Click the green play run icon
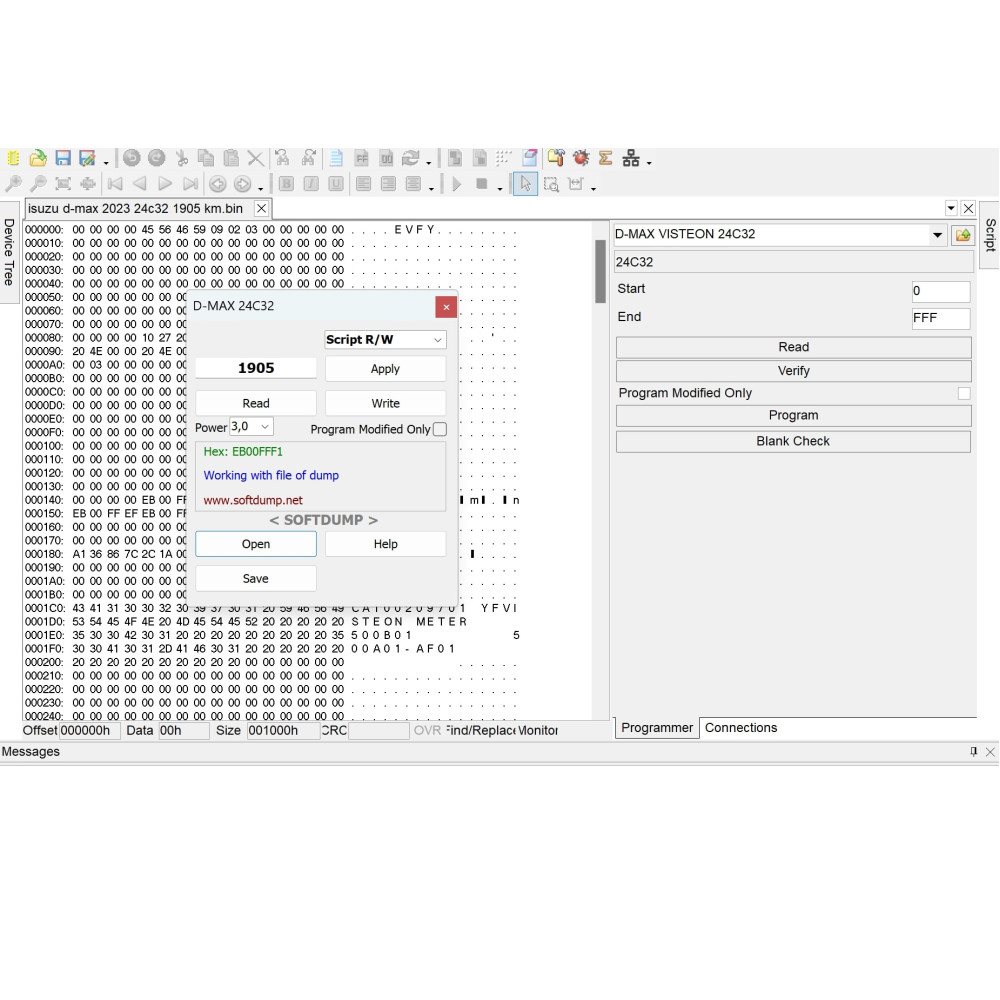The width and height of the screenshot is (1000, 1000). (457, 184)
